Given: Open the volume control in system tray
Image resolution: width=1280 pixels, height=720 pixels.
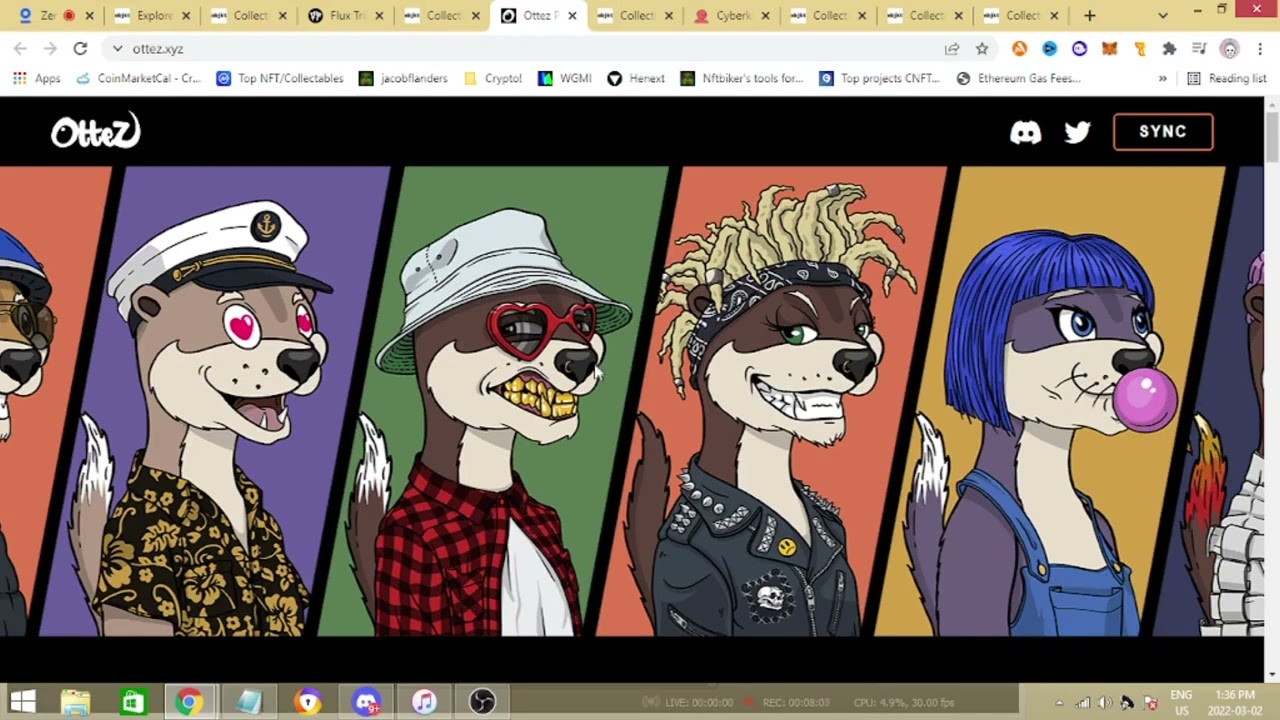Looking at the screenshot, I should (x=1105, y=702).
